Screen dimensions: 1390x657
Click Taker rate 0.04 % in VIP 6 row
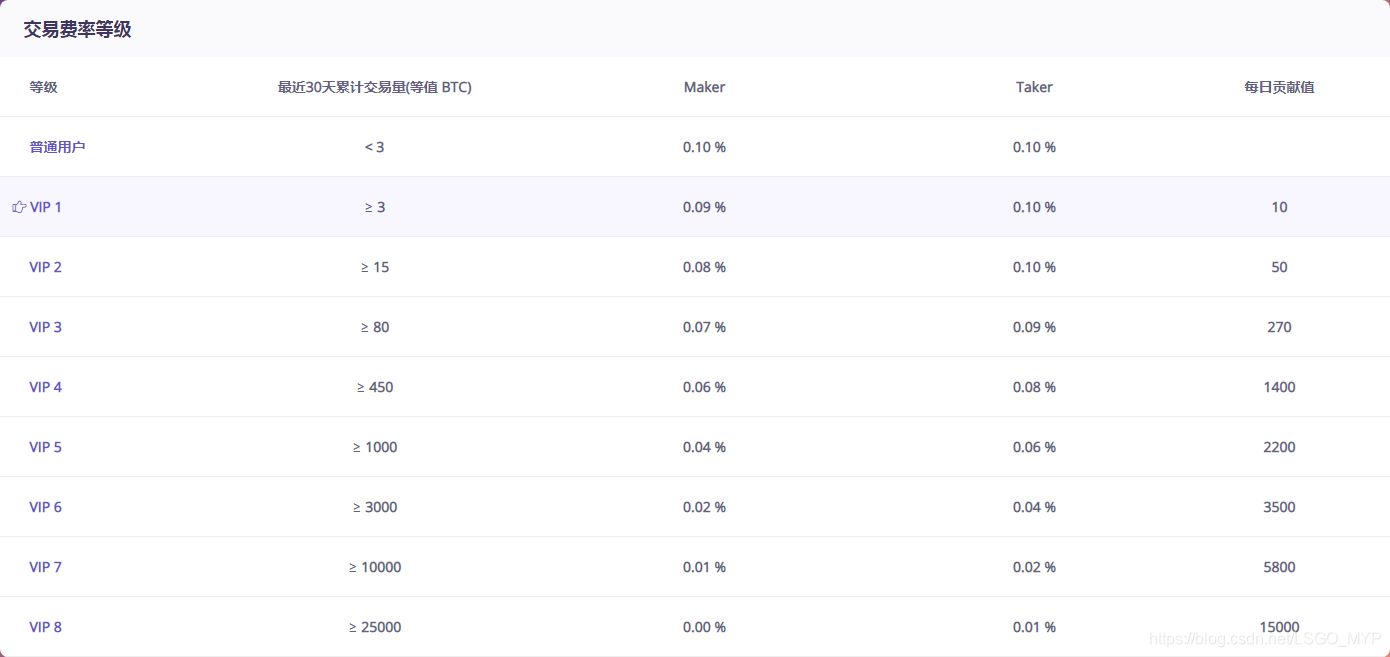(x=1034, y=507)
